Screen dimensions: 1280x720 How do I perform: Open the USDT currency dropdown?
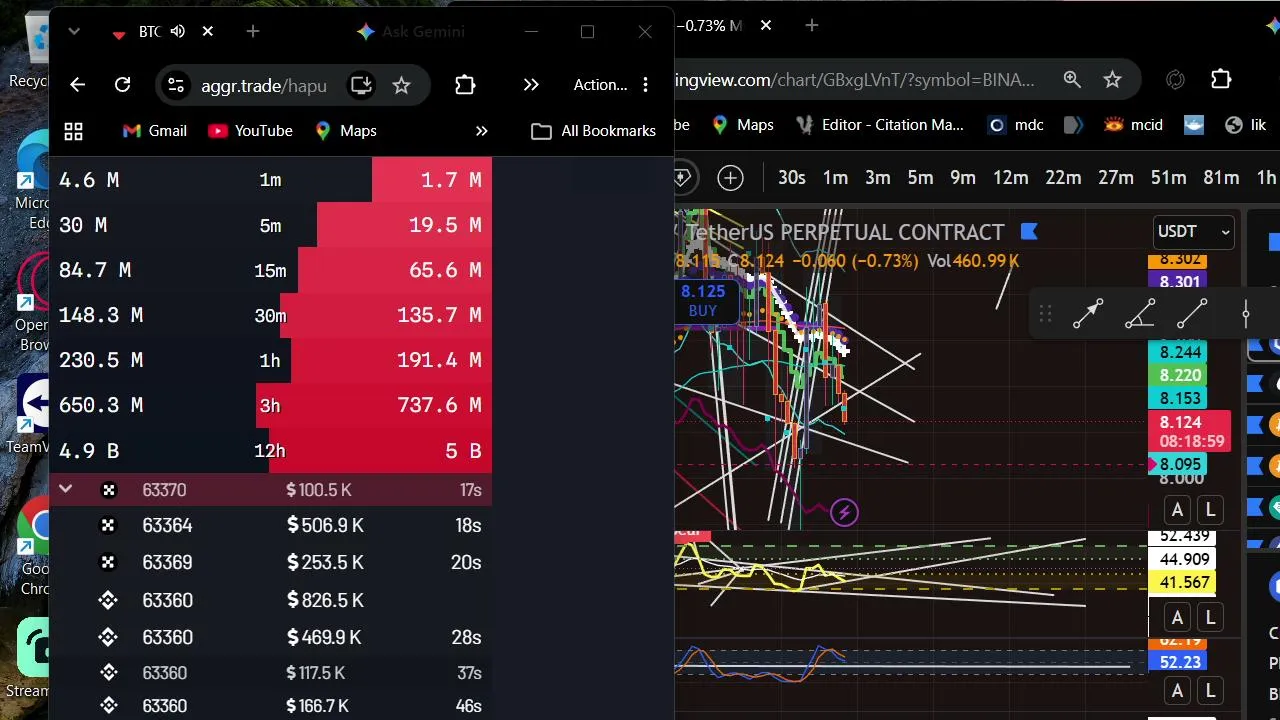tap(1193, 232)
